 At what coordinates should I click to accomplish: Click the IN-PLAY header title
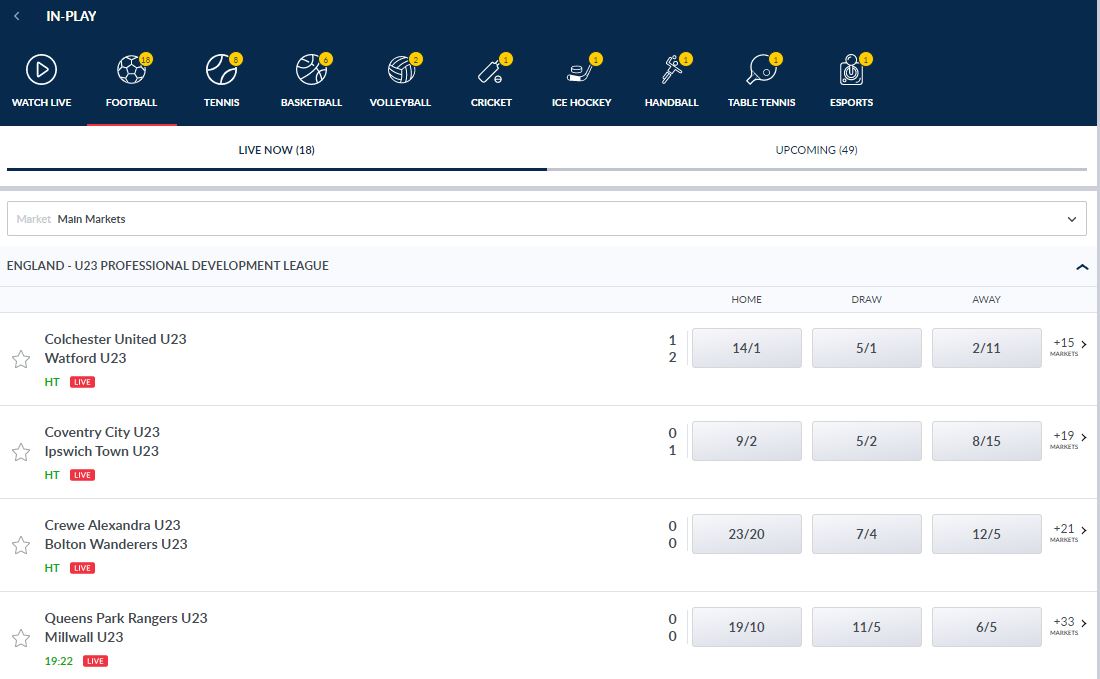point(71,16)
